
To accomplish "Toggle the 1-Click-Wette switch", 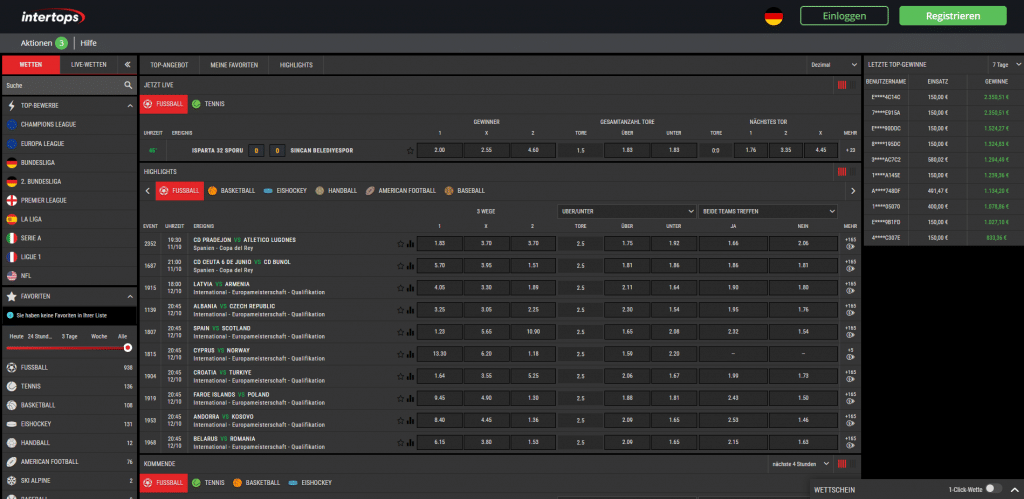I will coord(993,489).
